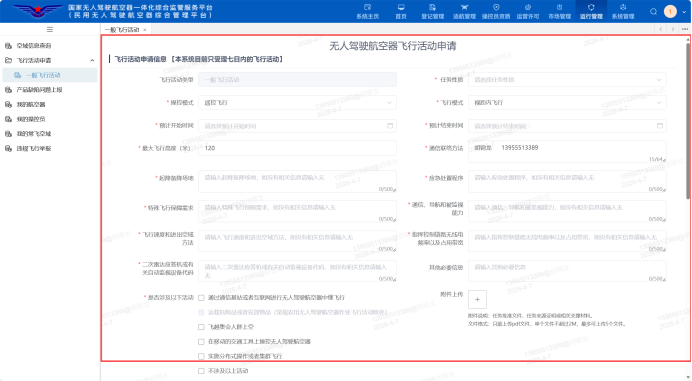Click the 指挥控制链路无线电频率 text area

point(567,241)
